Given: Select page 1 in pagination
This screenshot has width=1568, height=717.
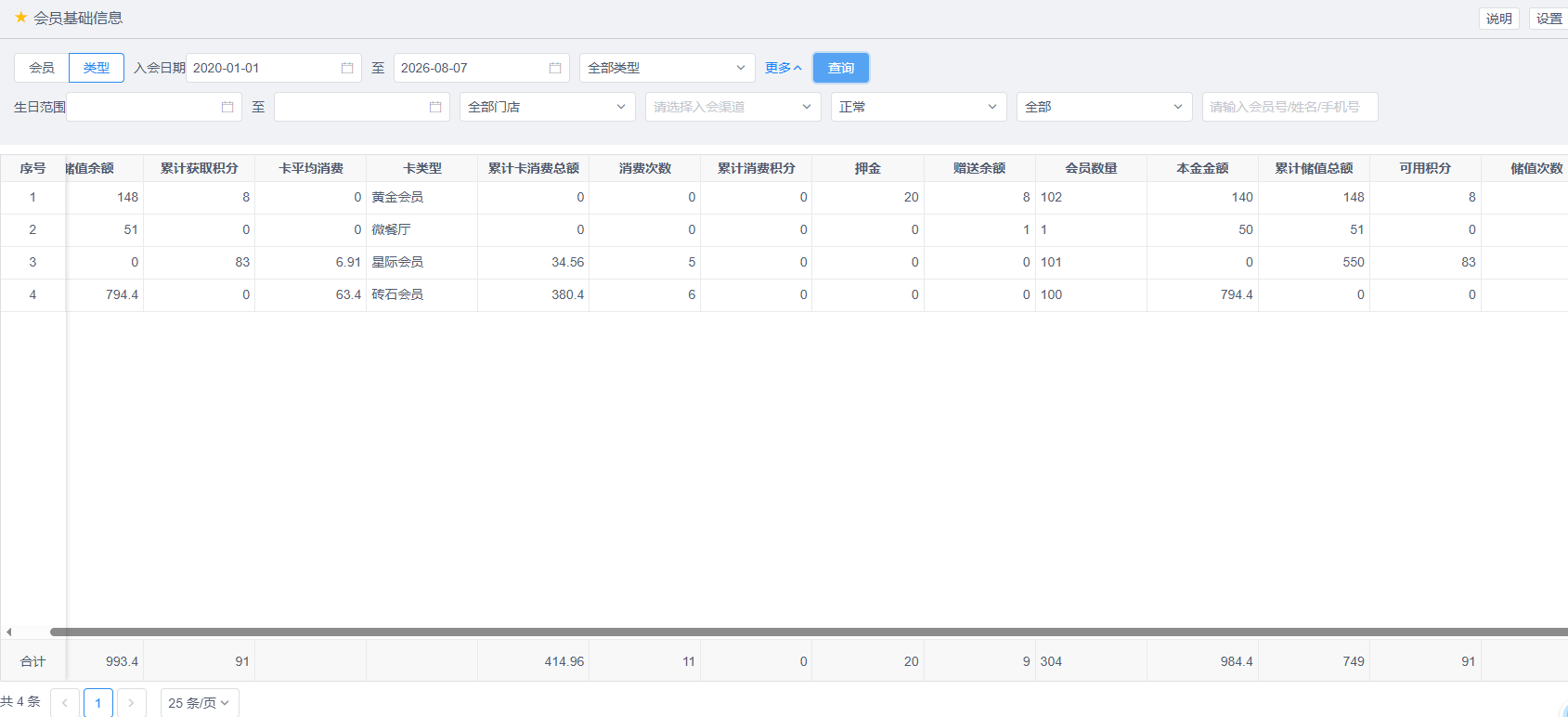Looking at the screenshot, I should pos(98,703).
